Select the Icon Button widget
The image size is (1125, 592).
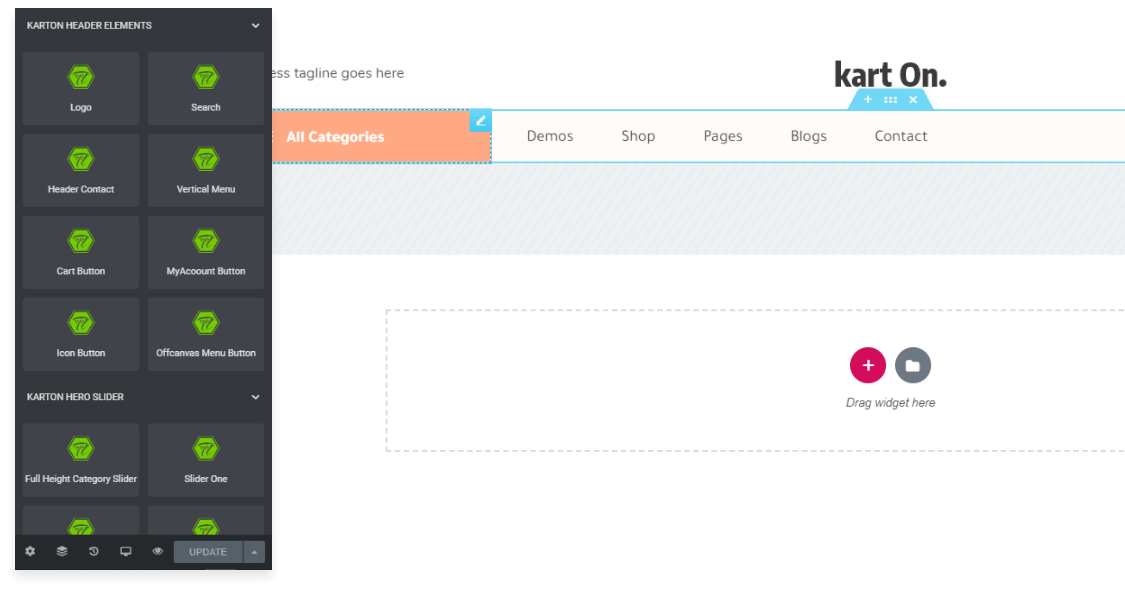(80, 334)
